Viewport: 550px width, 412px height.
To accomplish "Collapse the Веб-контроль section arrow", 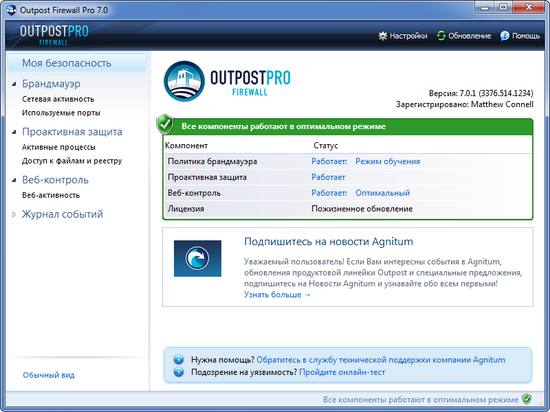I will [x=14, y=180].
